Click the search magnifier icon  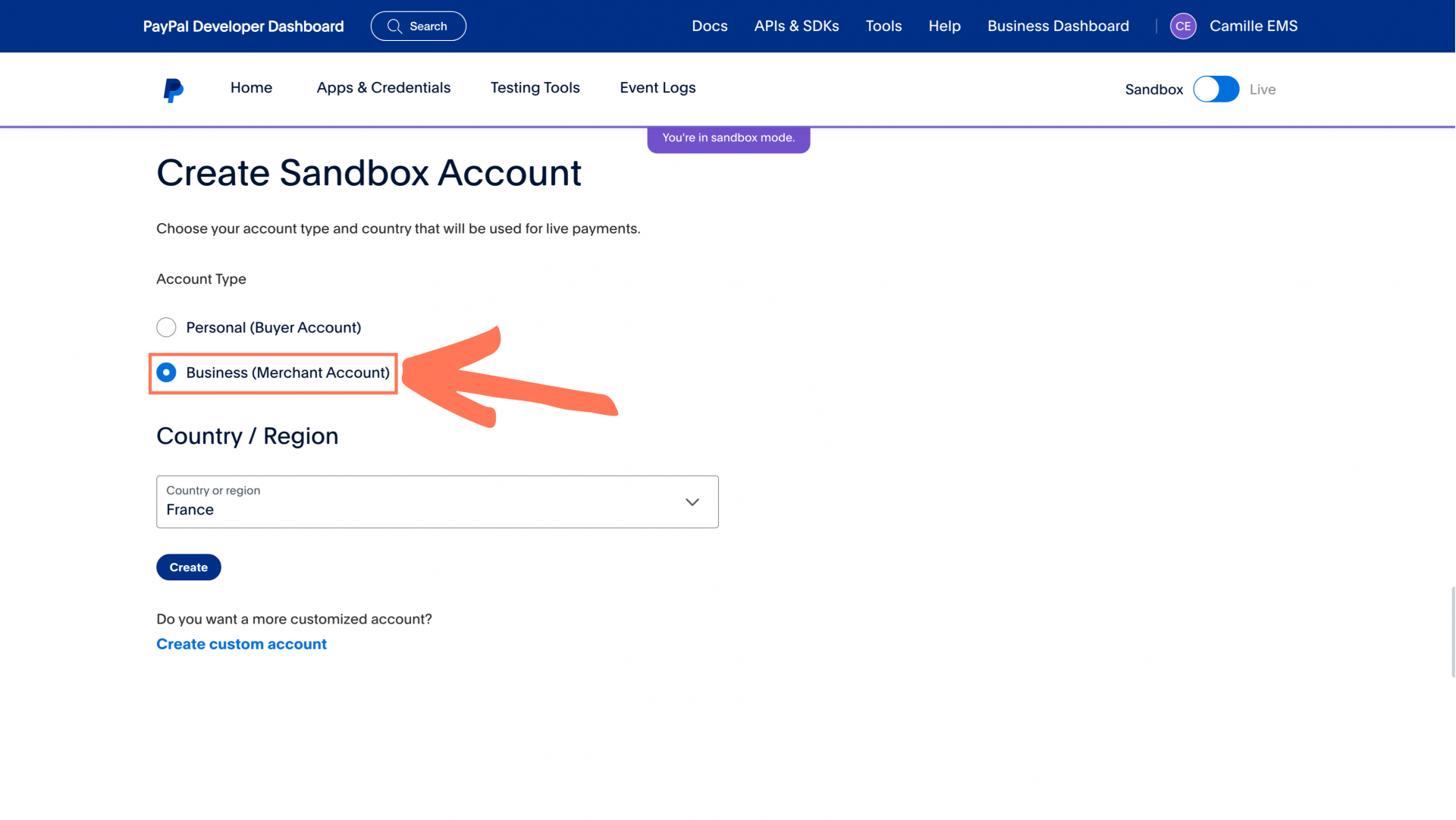click(394, 27)
